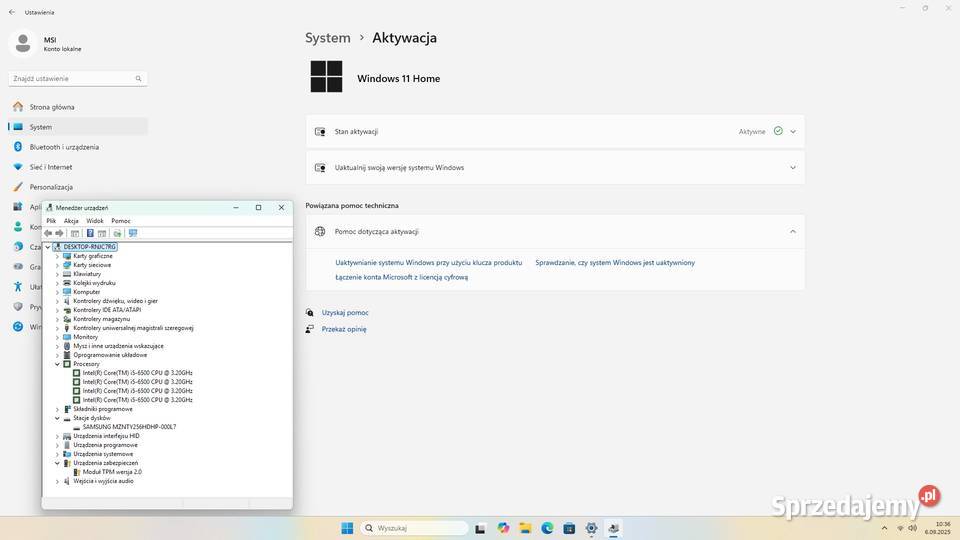Image resolution: width=960 pixels, height=540 pixels.
Task: Switch to Settings app on taskbar
Action: (x=591, y=528)
